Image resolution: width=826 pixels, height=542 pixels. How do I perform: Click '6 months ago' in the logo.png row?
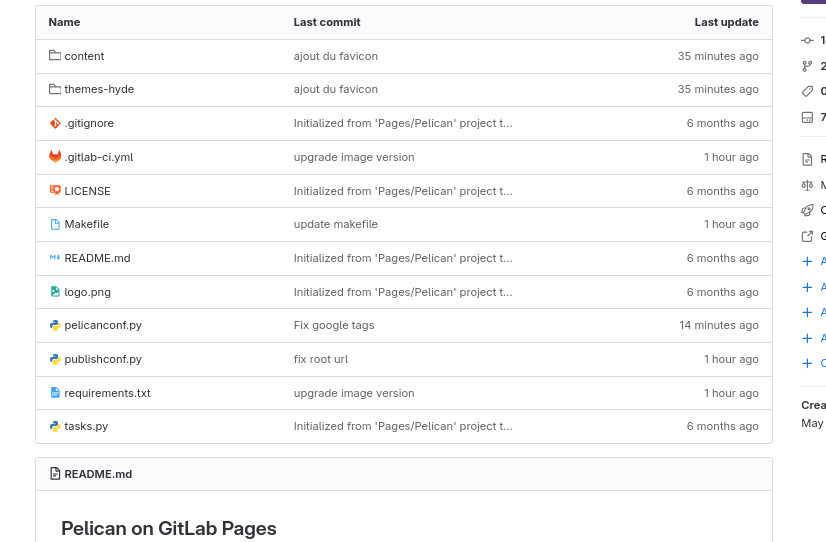(x=723, y=292)
